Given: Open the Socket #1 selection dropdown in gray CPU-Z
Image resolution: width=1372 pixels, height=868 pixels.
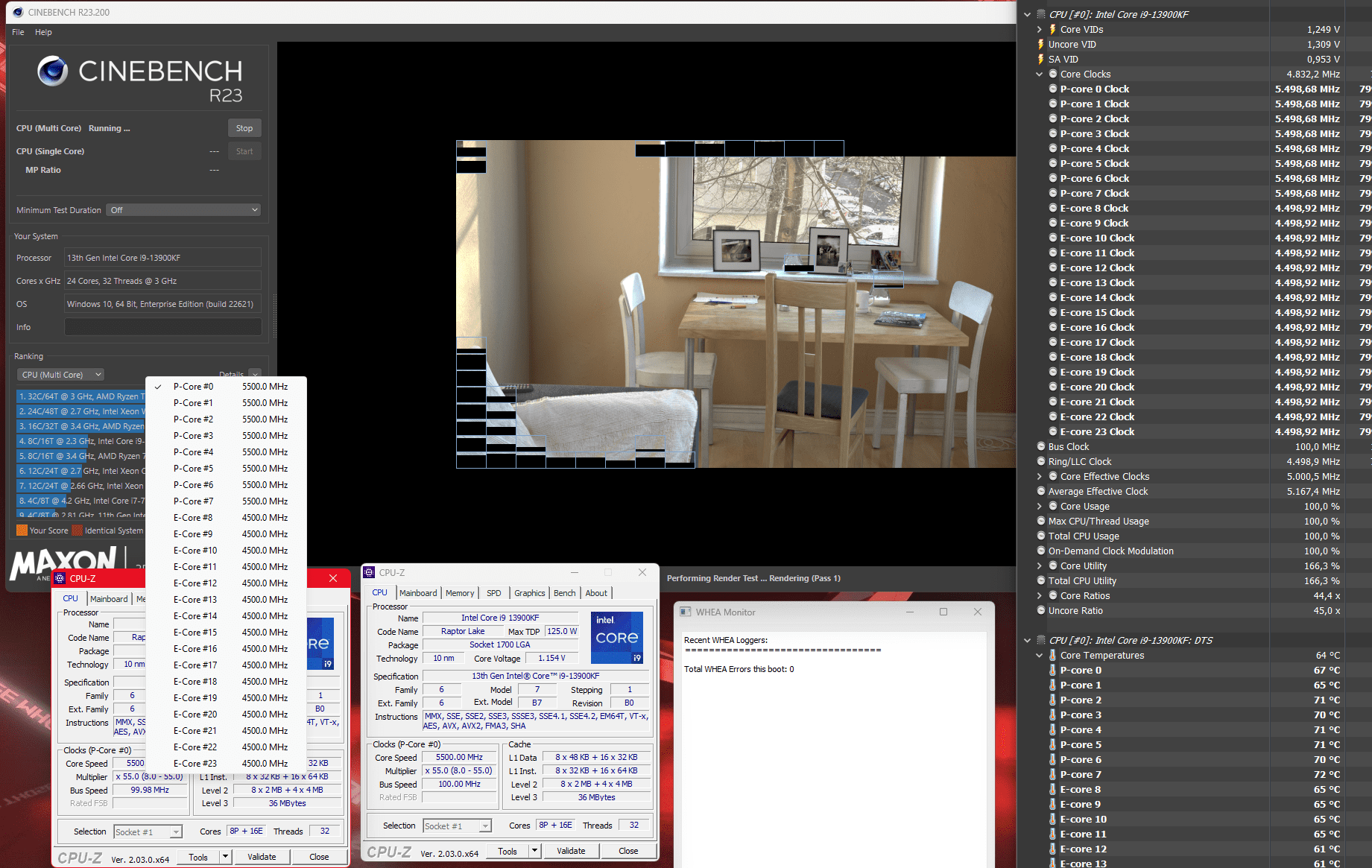Looking at the screenshot, I should (x=458, y=826).
